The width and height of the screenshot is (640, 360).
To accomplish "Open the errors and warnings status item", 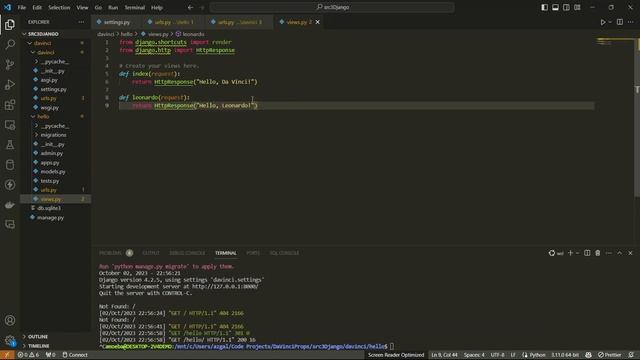I will pyautogui.click(x=28, y=355).
